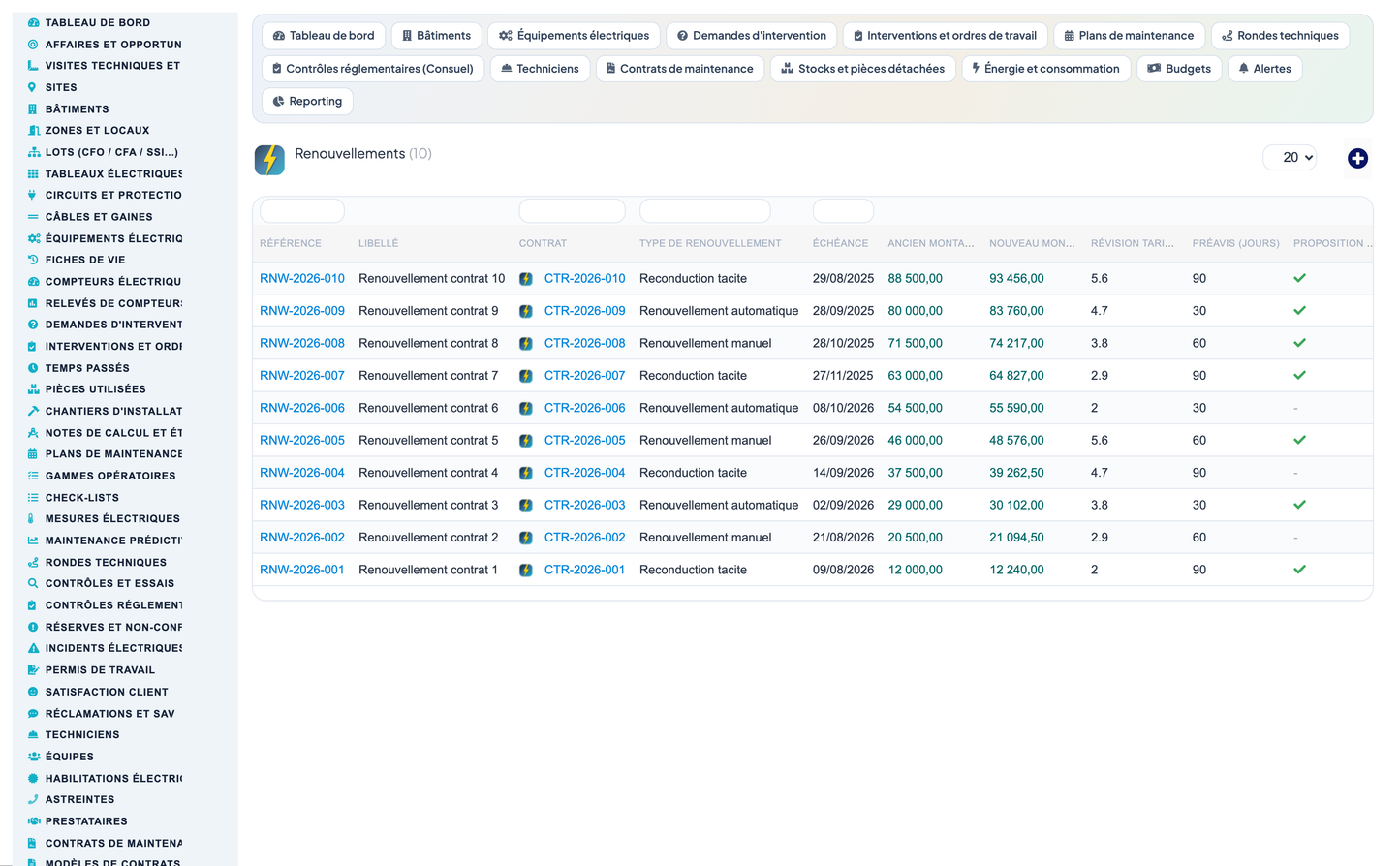Image resolution: width=1400 pixels, height=866 pixels.
Task: Follow the CTR-2026-003 contract link
Action: click(584, 505)
